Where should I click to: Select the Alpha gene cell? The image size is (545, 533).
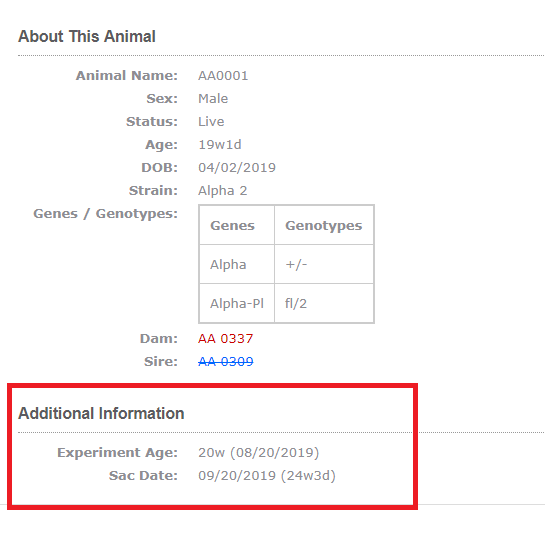coord(237,264)
